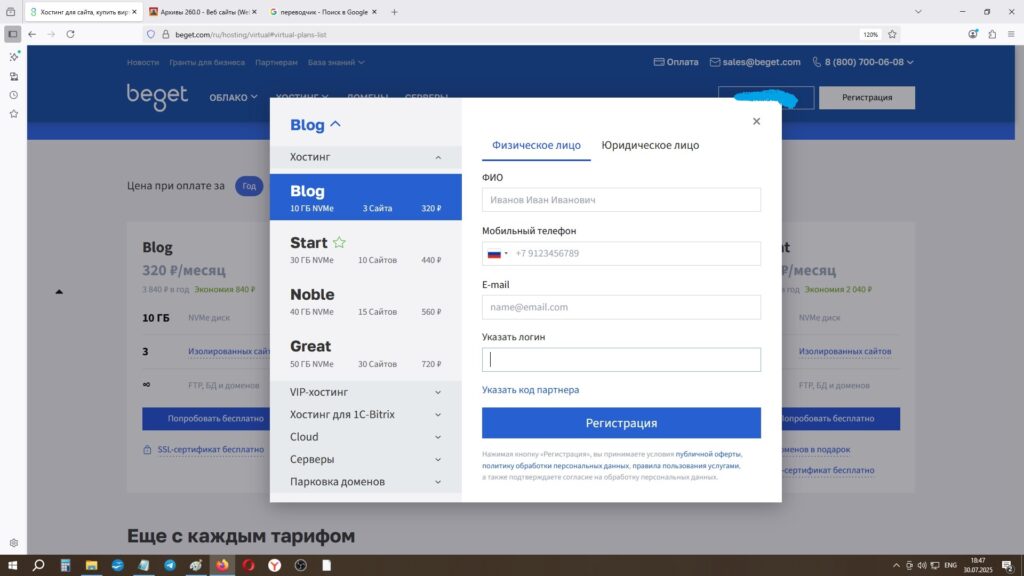Open sidebar settings gear icon
The height and width of the screenshot is (576, 1024).
[x=14, y=543]
